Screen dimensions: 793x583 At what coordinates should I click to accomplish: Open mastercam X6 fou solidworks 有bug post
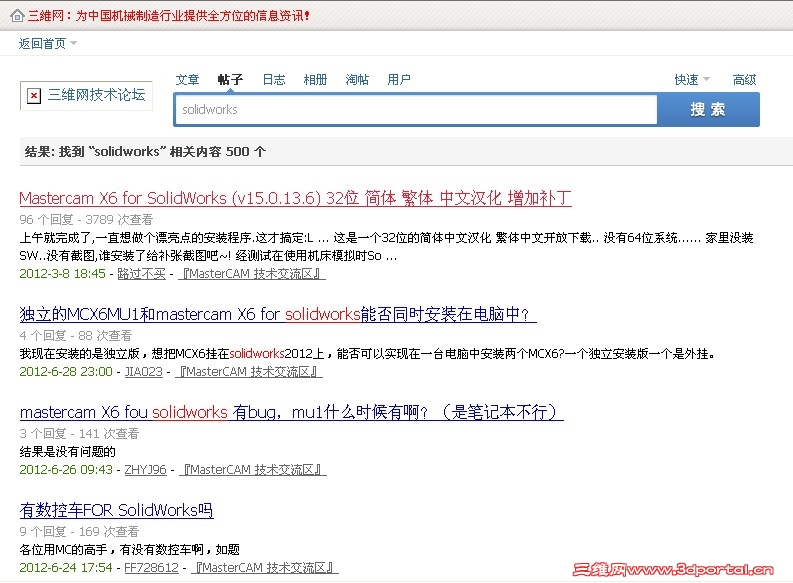click(x=291, y=412)
